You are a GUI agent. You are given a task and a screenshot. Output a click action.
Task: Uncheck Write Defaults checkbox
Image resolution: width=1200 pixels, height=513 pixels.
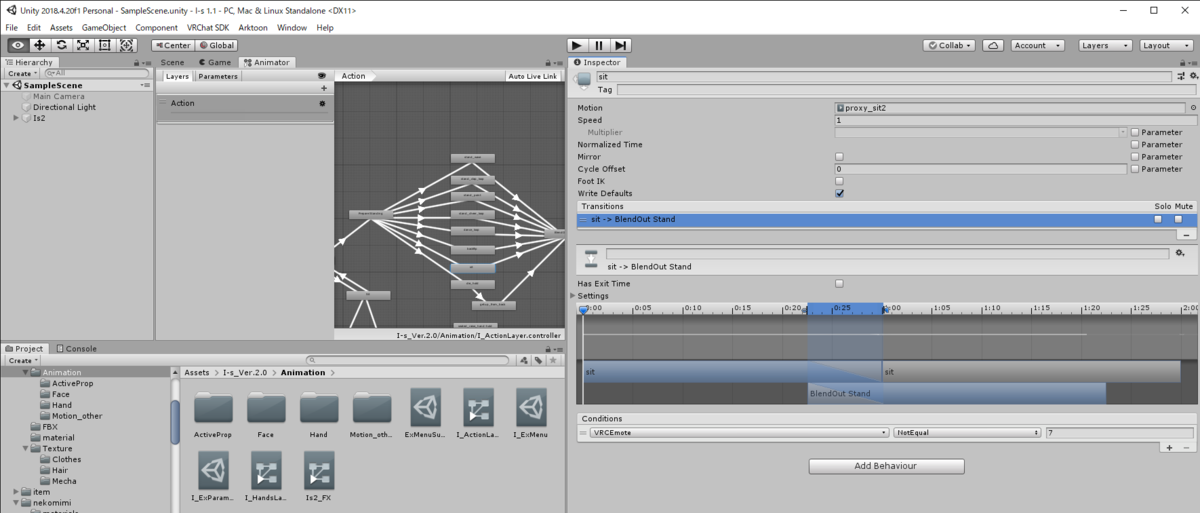(839, 193)
